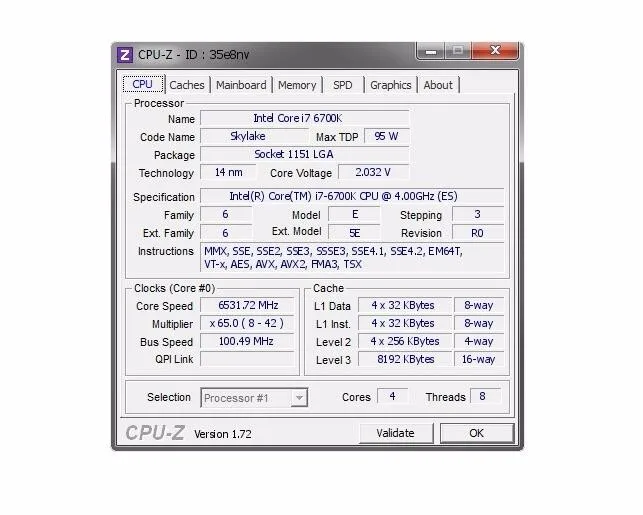The height and width of the screenshot is (515, 643).
Task: Click the core voltage value 2.032 V
Action: click(374, 172)
